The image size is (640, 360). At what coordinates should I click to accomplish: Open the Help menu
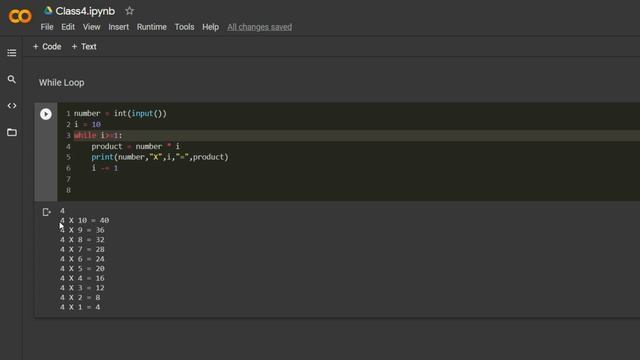[x=210, y=27]
